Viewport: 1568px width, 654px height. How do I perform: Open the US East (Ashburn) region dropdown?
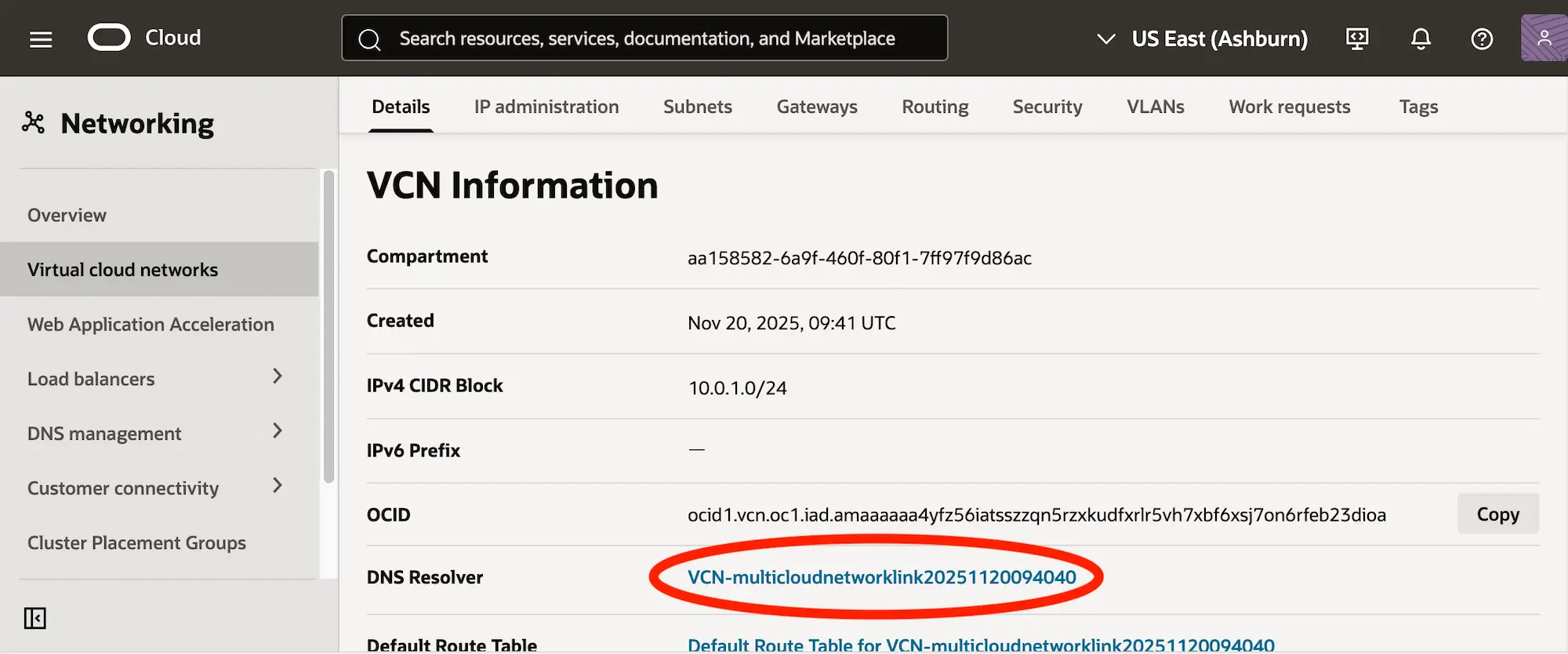click(x=1202, y=38)
